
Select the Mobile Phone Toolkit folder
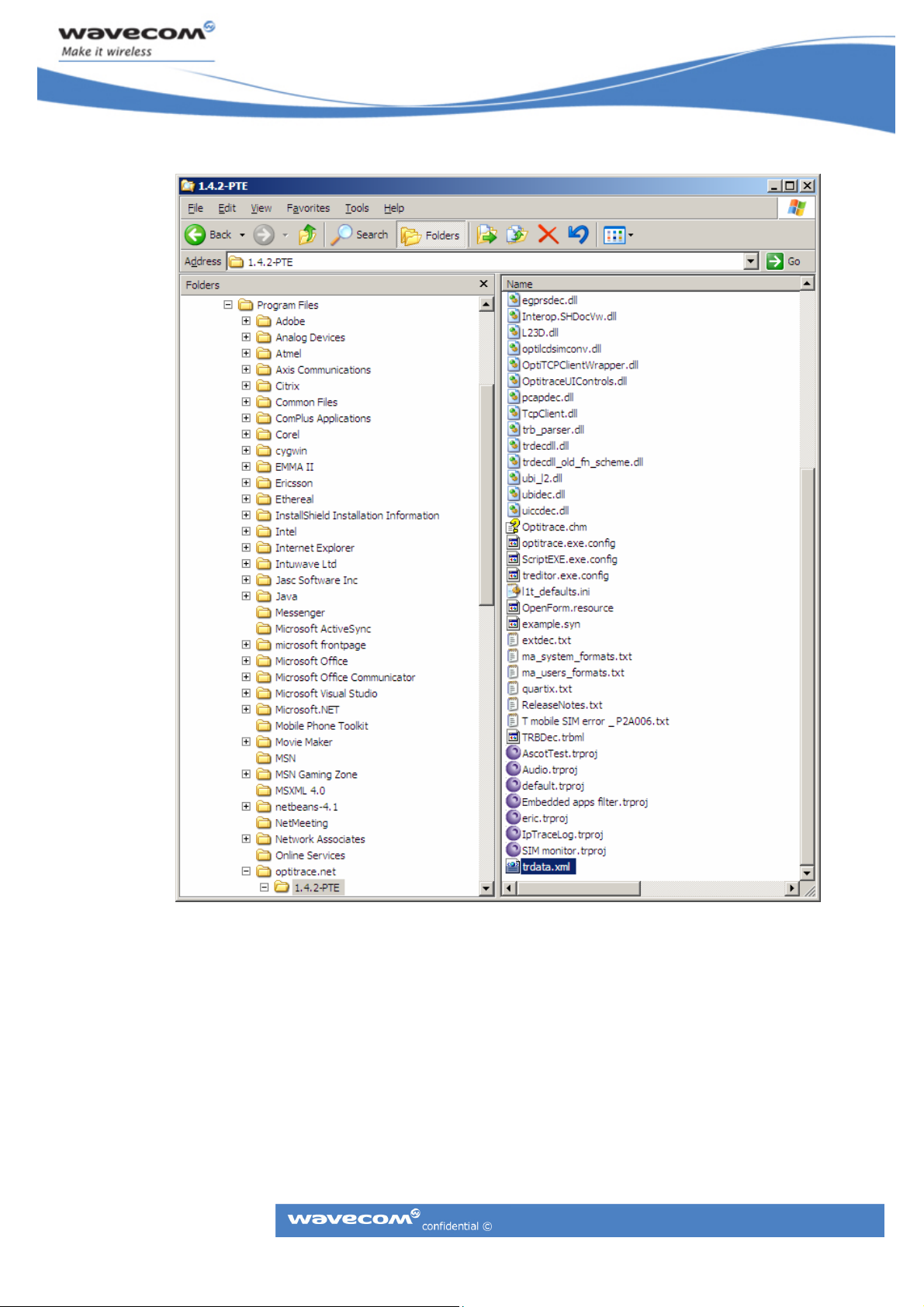pyautogui.click(x=321, y=726)
